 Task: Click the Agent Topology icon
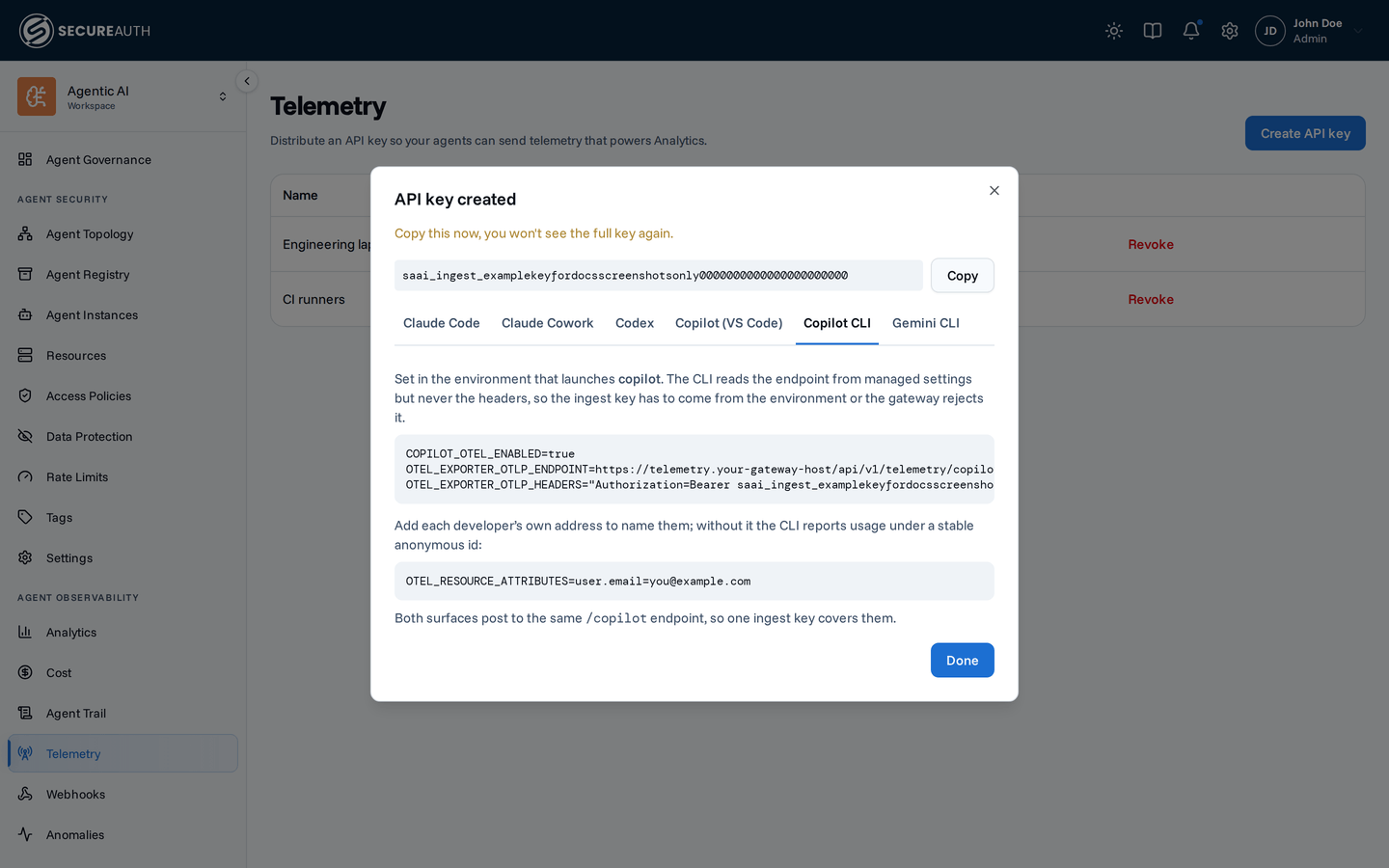(25, 233)
